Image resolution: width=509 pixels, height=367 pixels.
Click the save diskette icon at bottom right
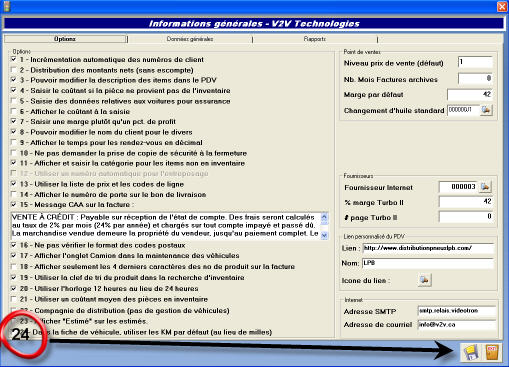pyautogui.click(x=470, y=353)
